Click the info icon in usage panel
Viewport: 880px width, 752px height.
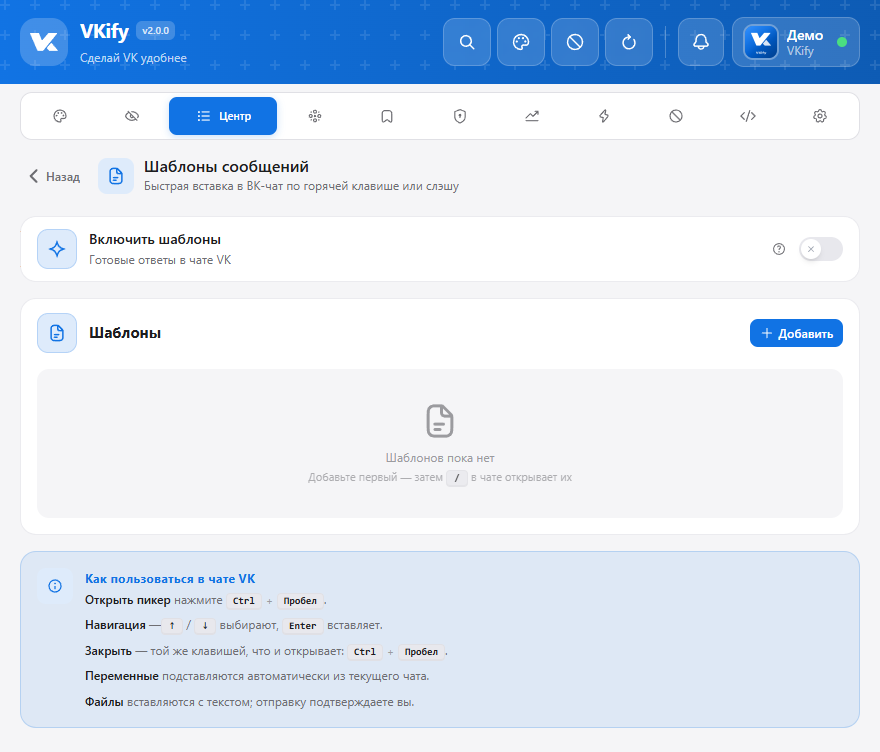pyautogui.click(x=55, y=586)
